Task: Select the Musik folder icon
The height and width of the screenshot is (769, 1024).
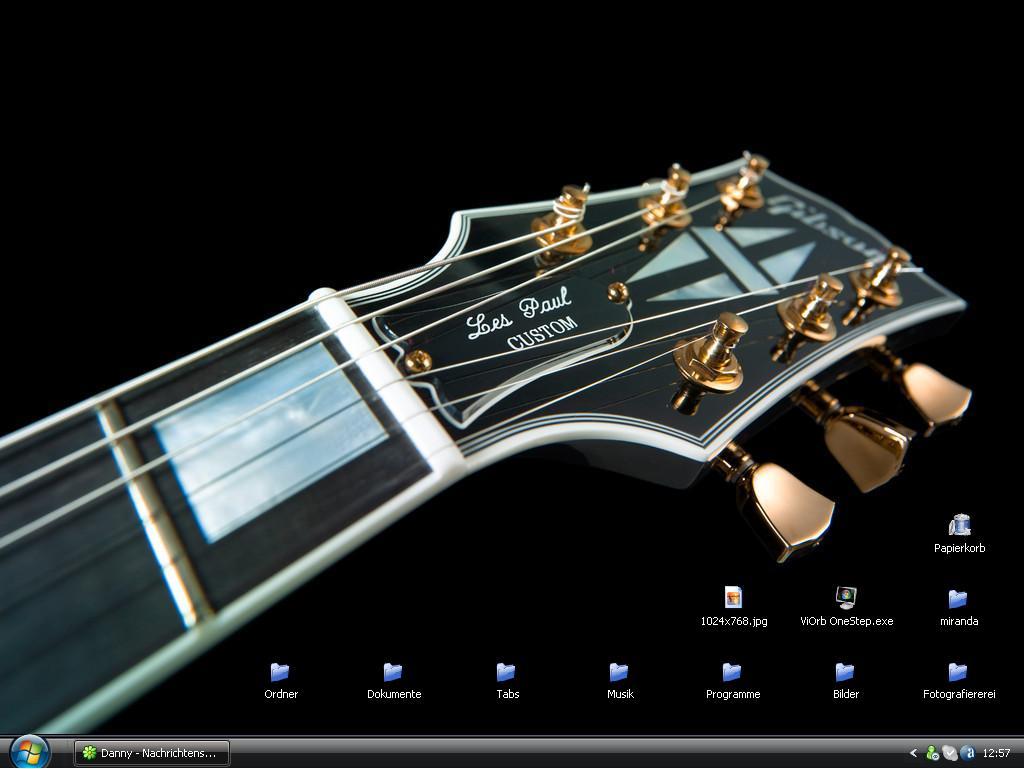Action: (619, 672)
